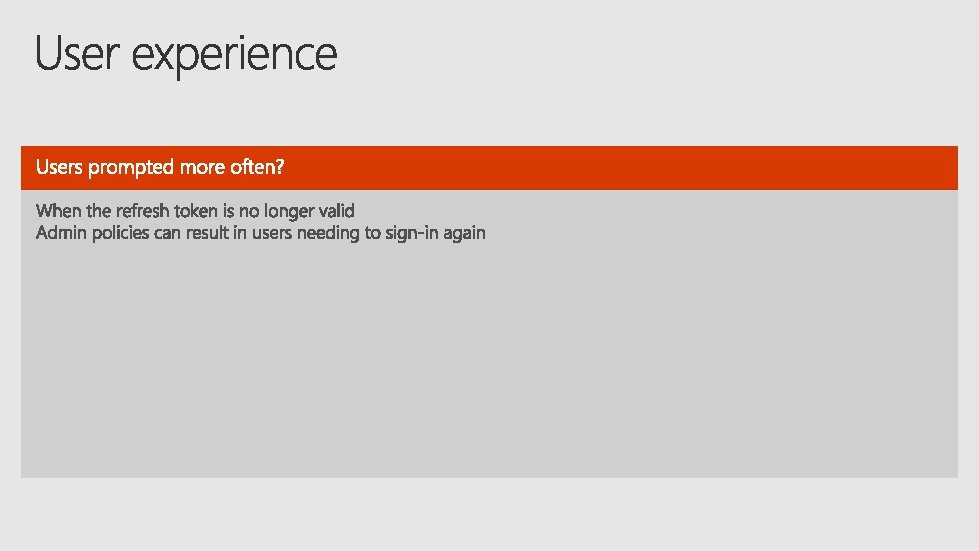The width and height of the screenshot is (979, 551).
Task: Click the empty gray content panel area
Action: (x=490, y=362)
